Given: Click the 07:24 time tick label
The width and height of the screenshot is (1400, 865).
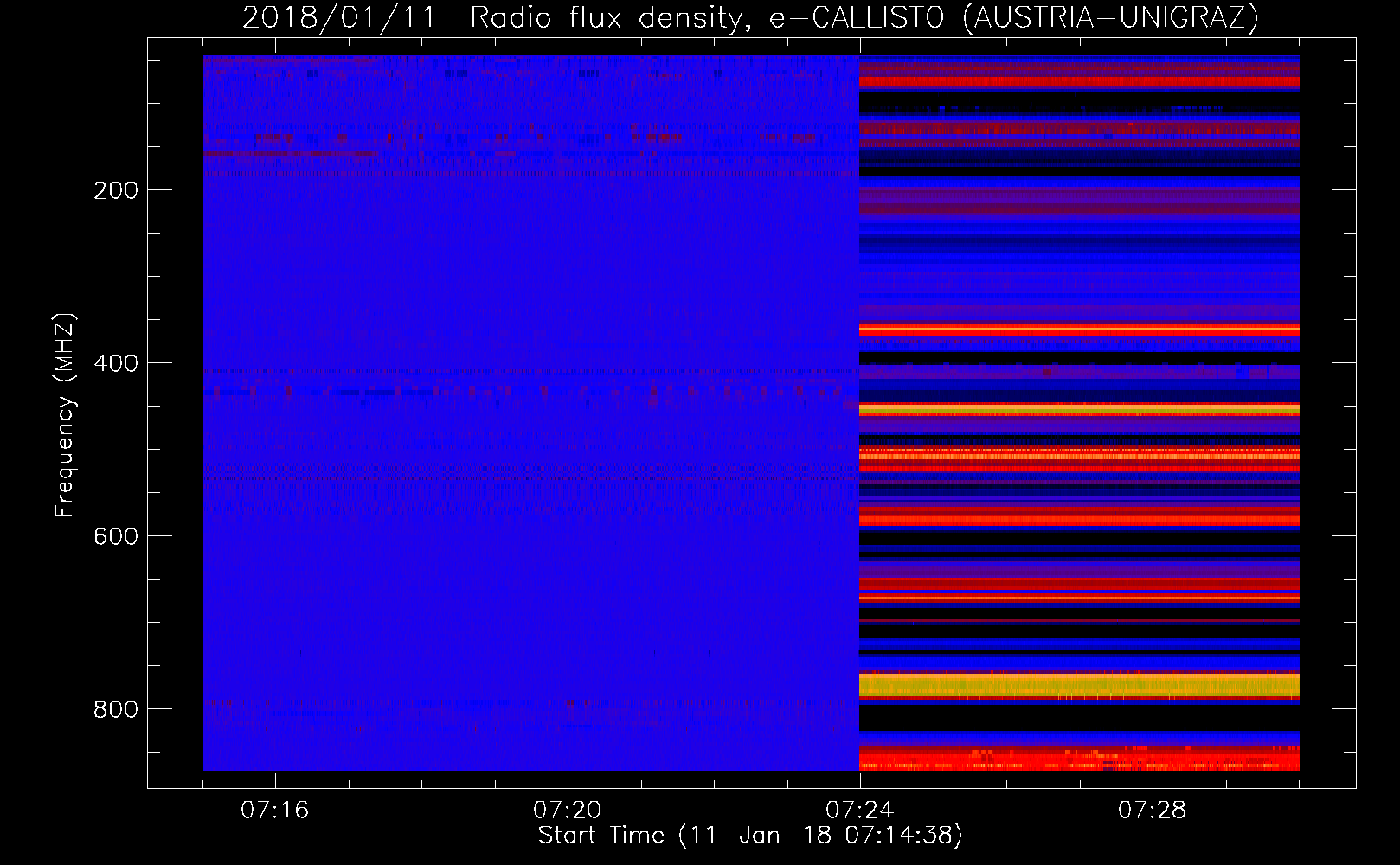Looking at the screenshot, I should pos(860,811).
